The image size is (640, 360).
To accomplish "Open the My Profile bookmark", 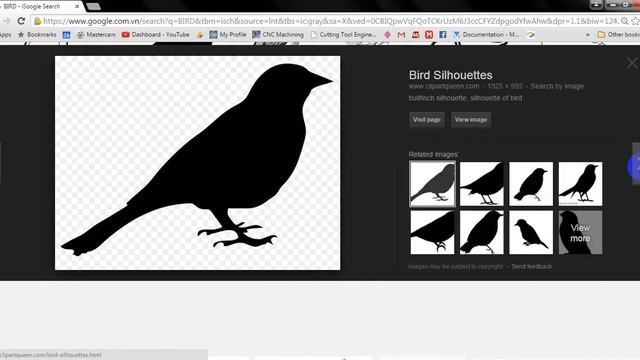I will (x=228, y=35).
